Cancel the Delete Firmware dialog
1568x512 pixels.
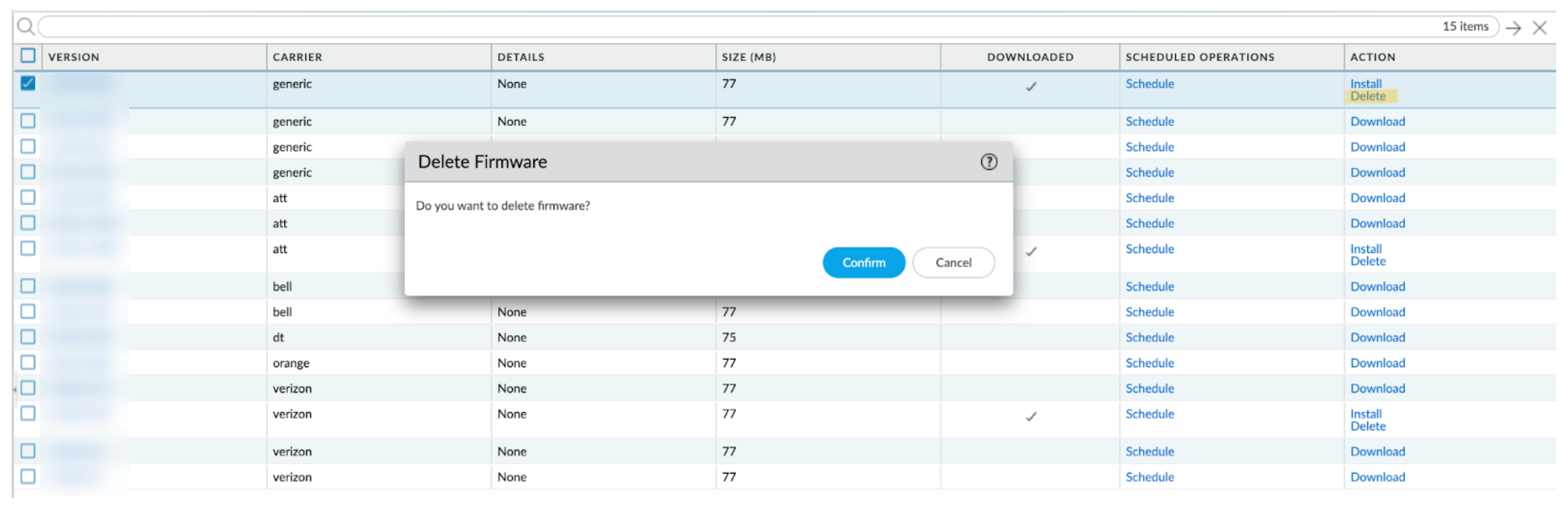953,262
